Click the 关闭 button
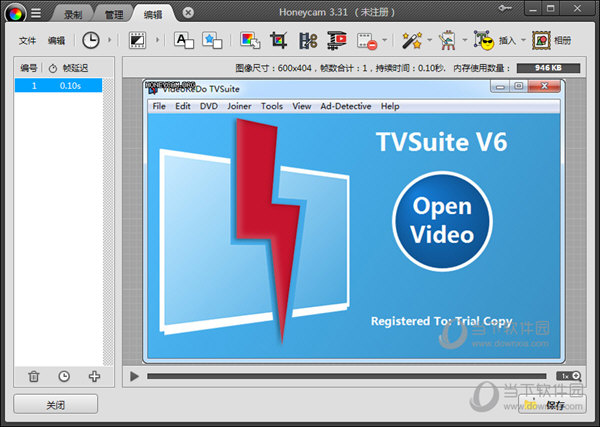 click(x=55, y=405)
